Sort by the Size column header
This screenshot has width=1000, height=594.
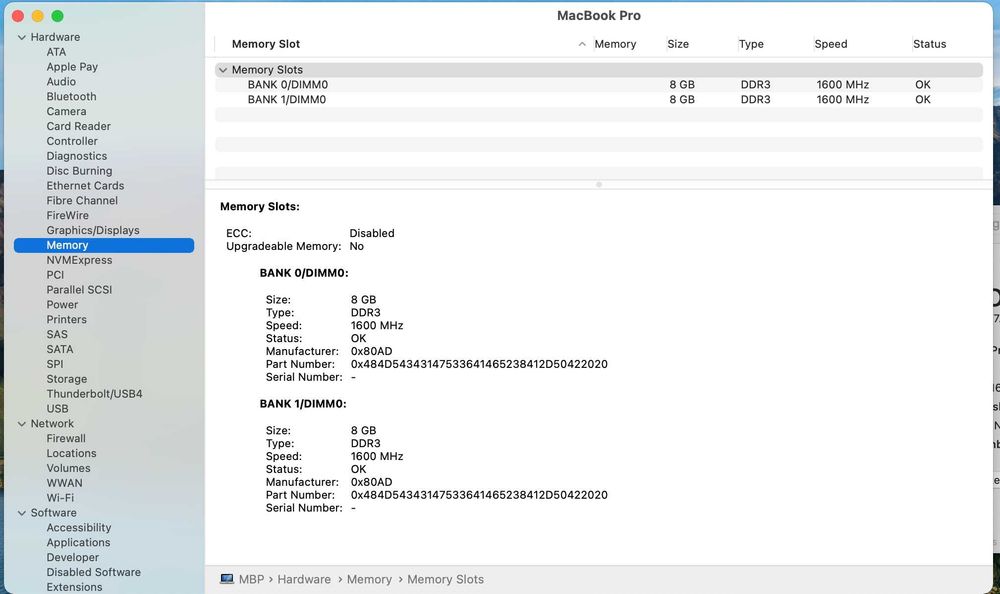(678, 44)
